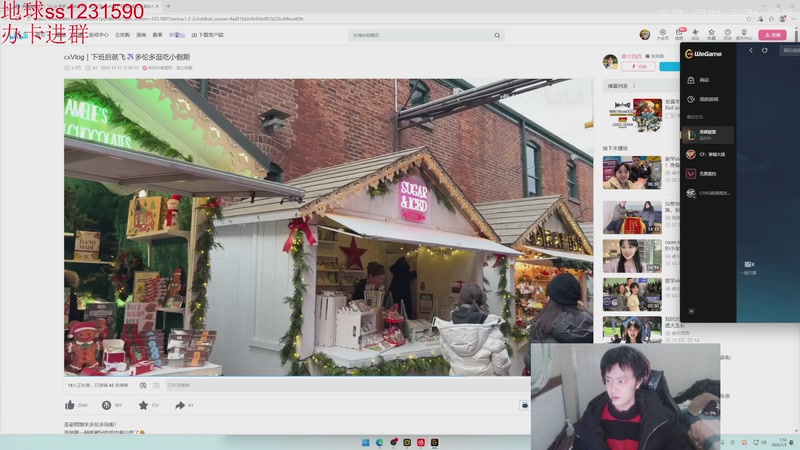Expand the 弹幕列表 danmaku list panel

point(641,86)
